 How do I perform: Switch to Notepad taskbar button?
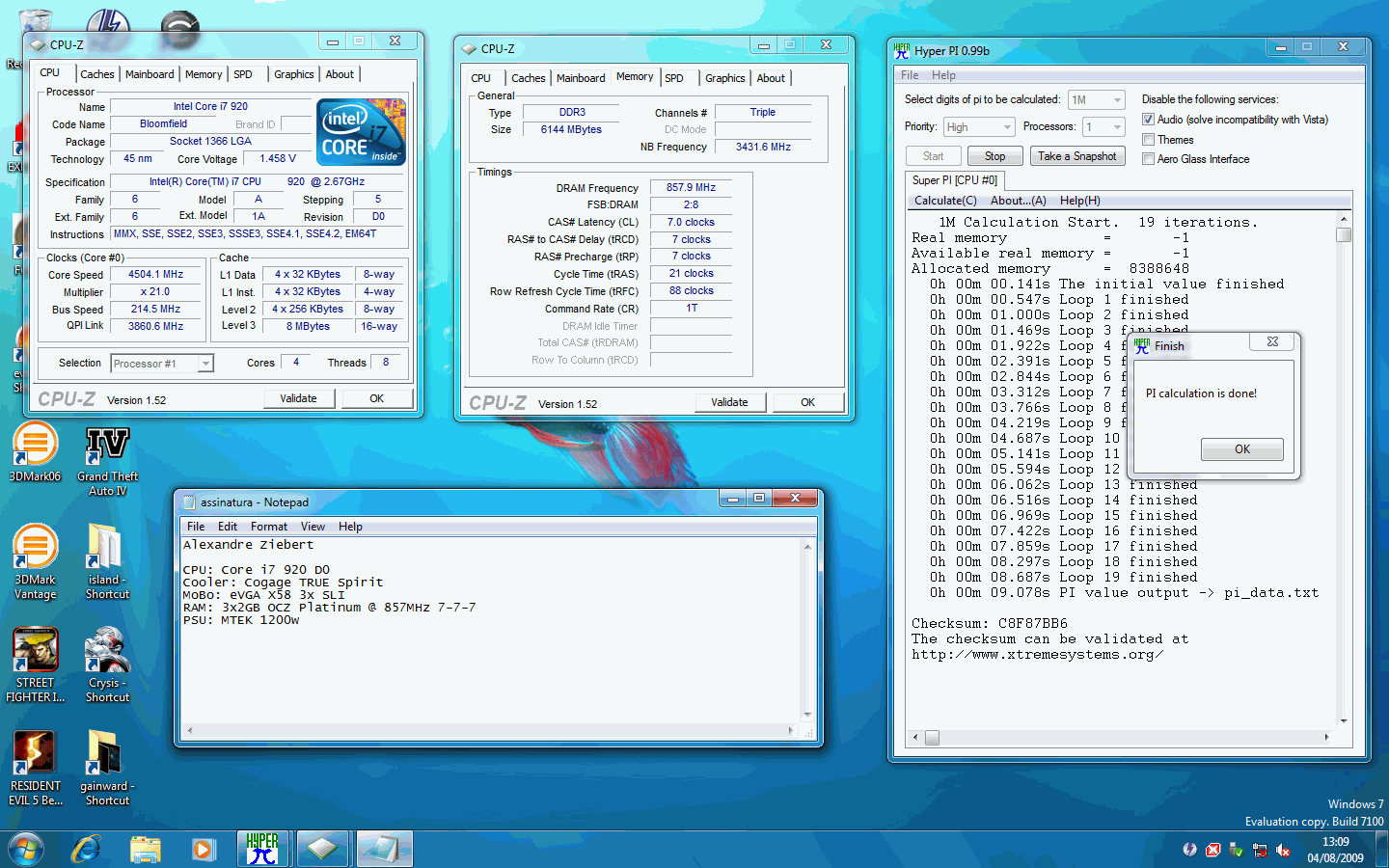383,849
